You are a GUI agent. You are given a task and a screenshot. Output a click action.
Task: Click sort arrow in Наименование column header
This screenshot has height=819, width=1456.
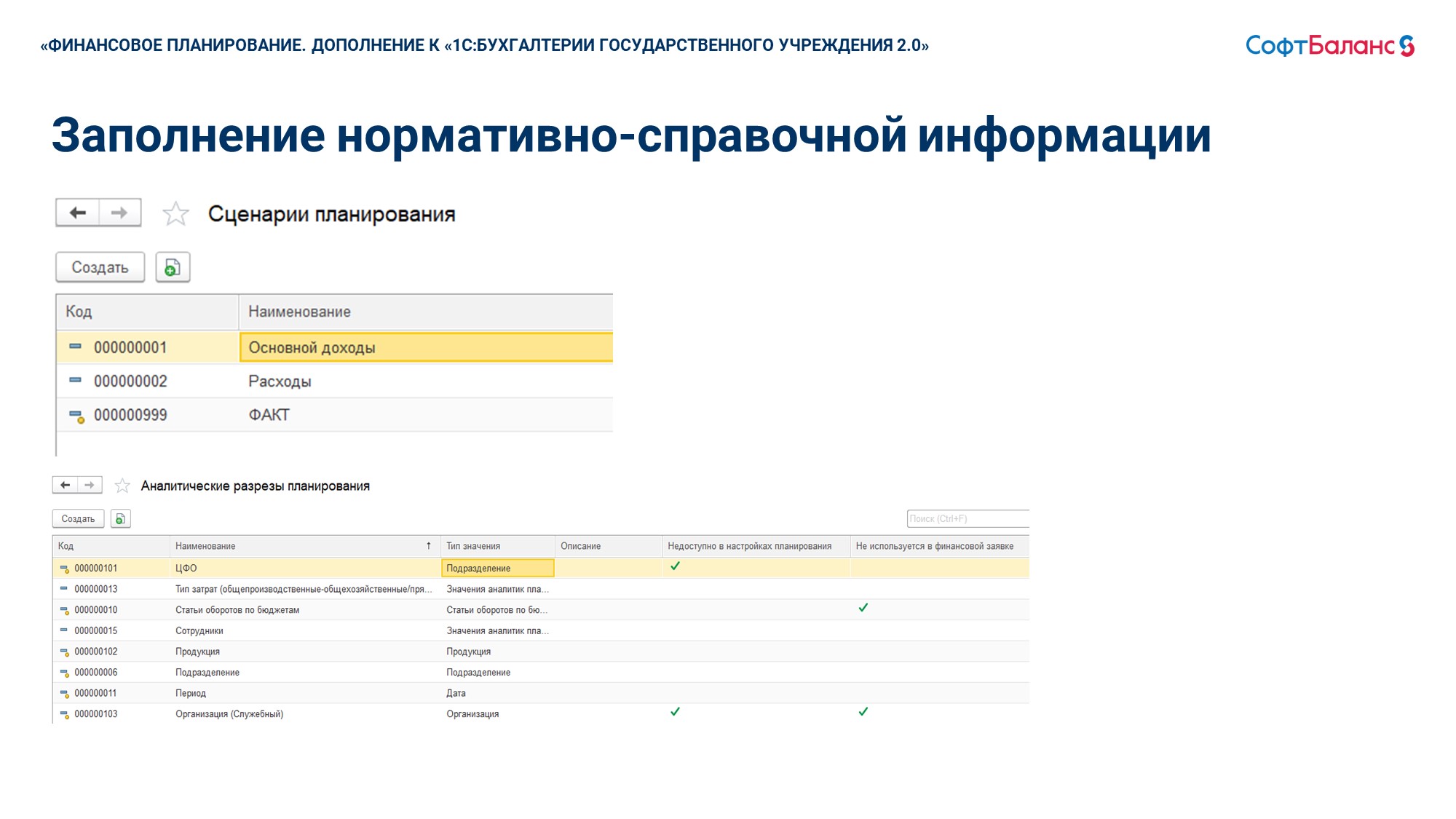point(429,546)
